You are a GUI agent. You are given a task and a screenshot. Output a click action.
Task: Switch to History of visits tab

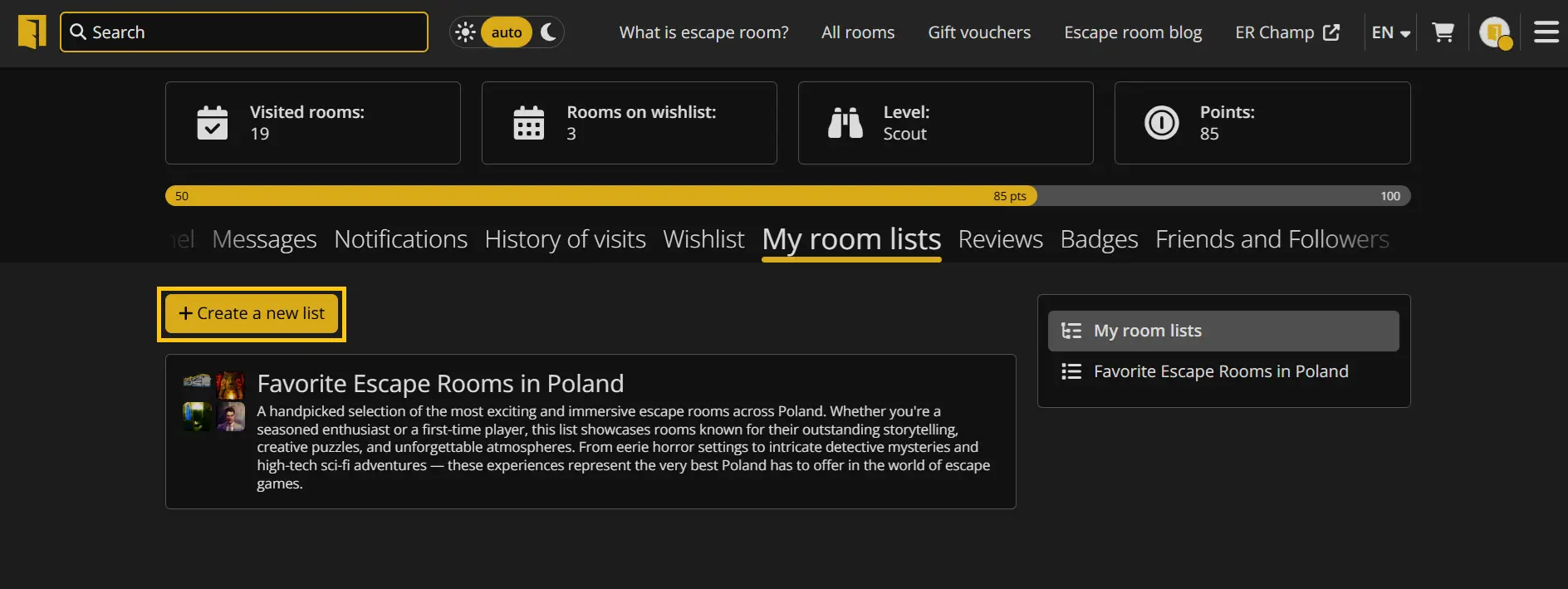pos(565,239)
